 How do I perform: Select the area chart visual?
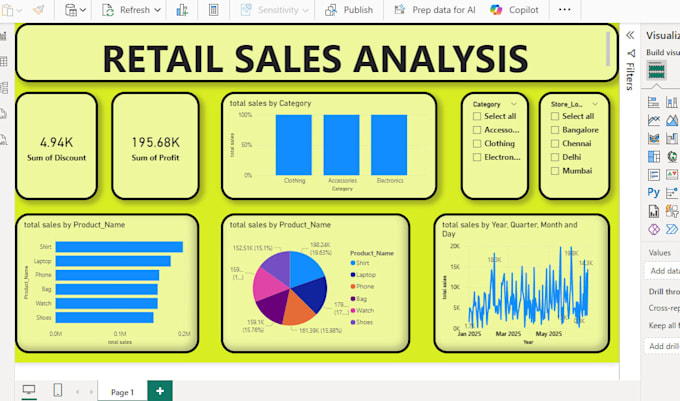click(x=672, y=120)
